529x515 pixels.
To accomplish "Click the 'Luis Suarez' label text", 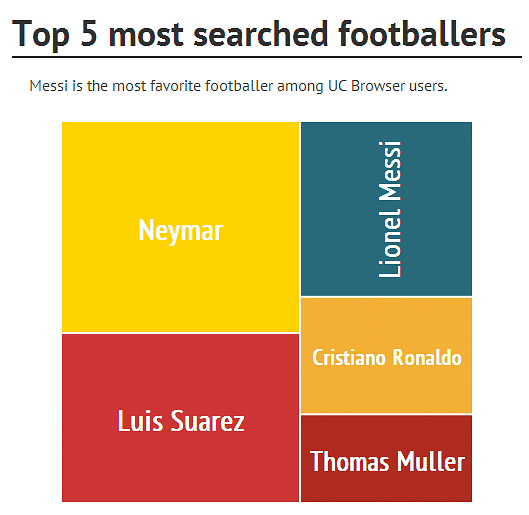I will (x=181, y=421).
